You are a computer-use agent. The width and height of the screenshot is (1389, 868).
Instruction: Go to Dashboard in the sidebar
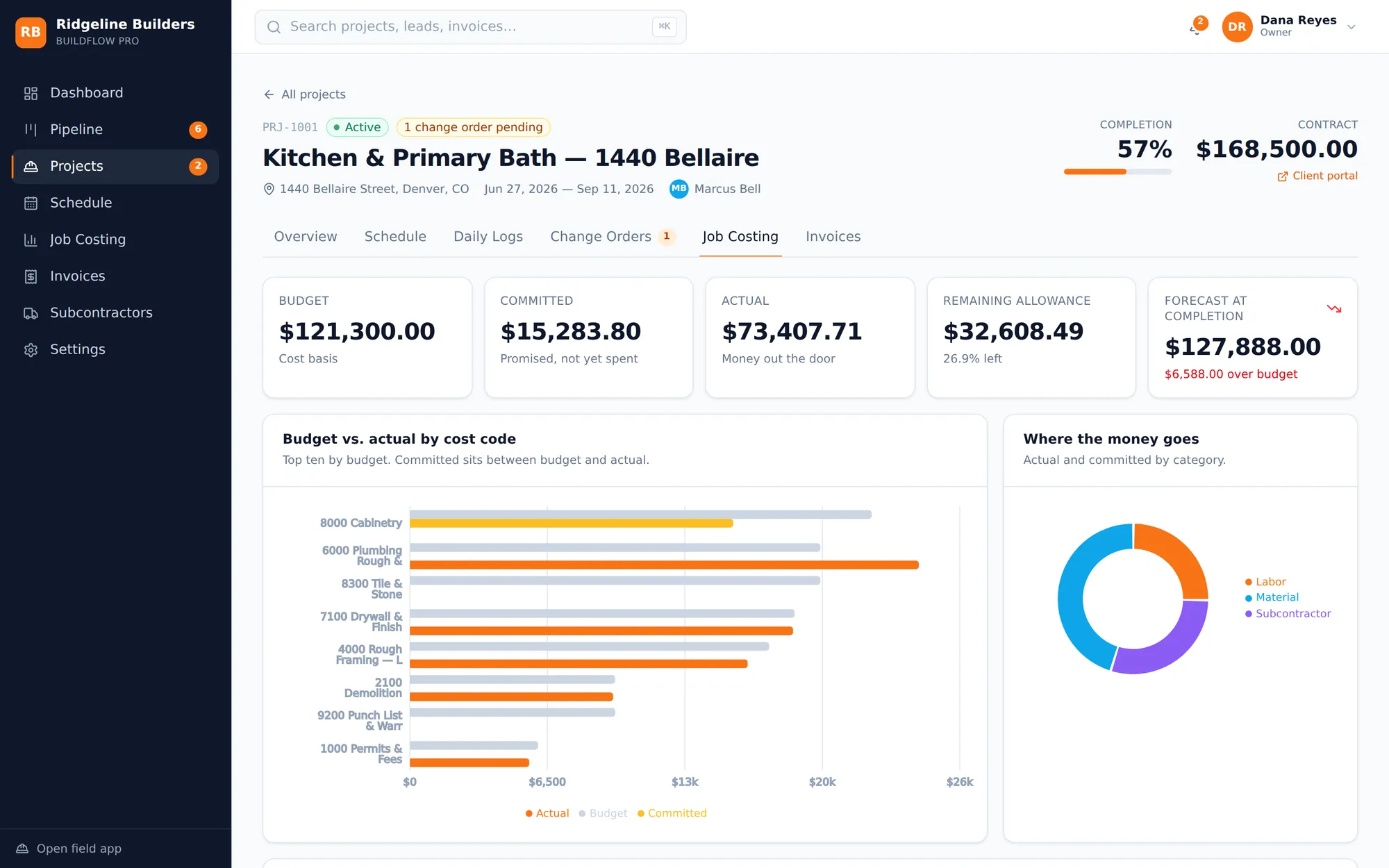click(x=115, y=93)
